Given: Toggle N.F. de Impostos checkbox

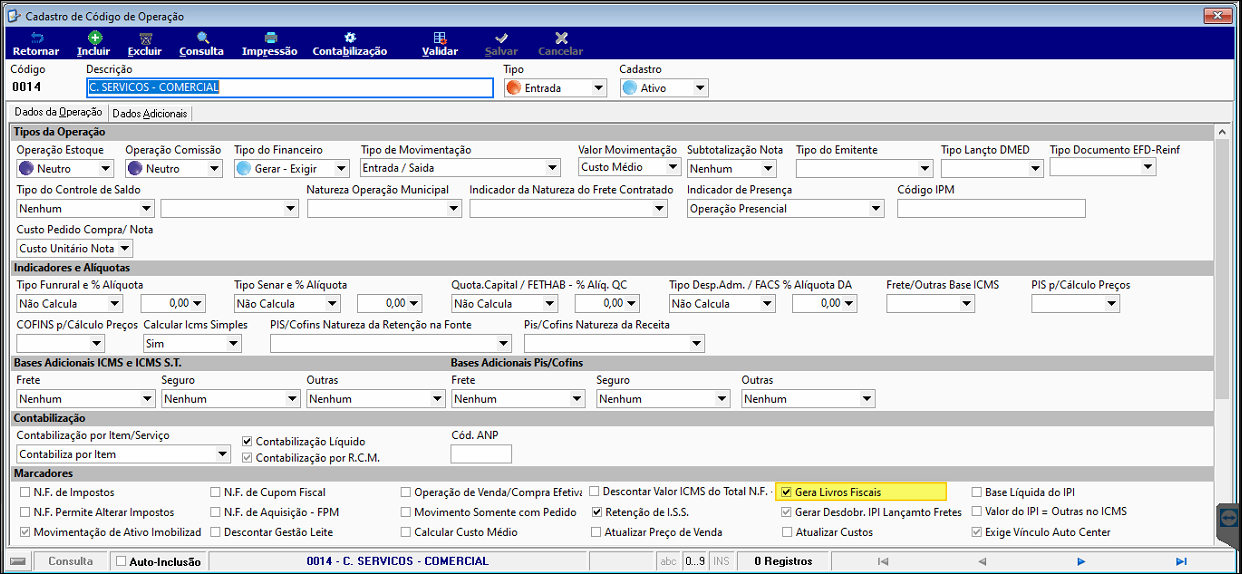Looking at the screenshot, I should pos(25,492).
